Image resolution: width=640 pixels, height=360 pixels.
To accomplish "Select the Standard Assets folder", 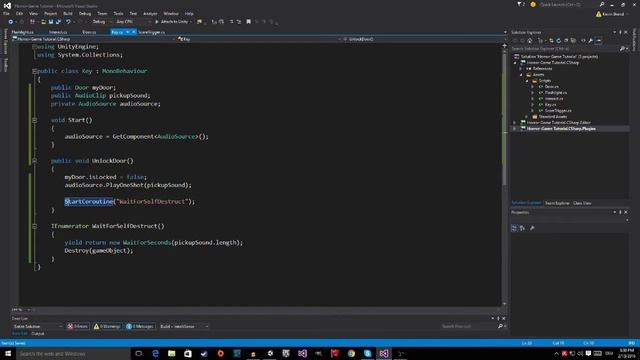I will [x=552, y=116].
